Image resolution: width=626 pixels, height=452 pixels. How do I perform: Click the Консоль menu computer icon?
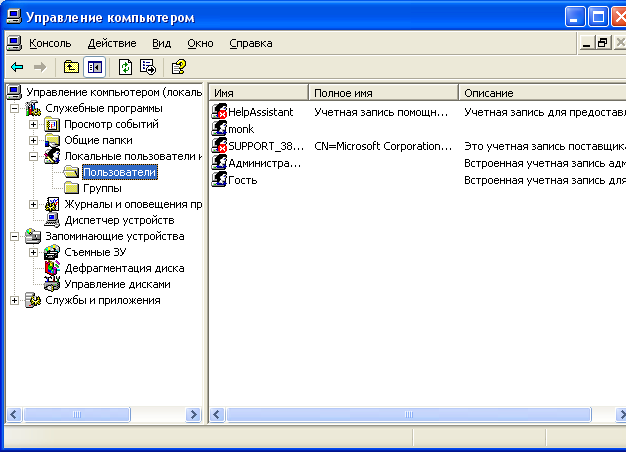(14, 43)
